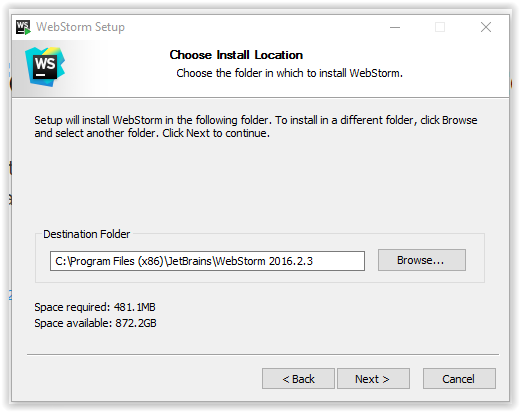Open the Browse... folder picker
Screen dimensions: 520x412
422,260
